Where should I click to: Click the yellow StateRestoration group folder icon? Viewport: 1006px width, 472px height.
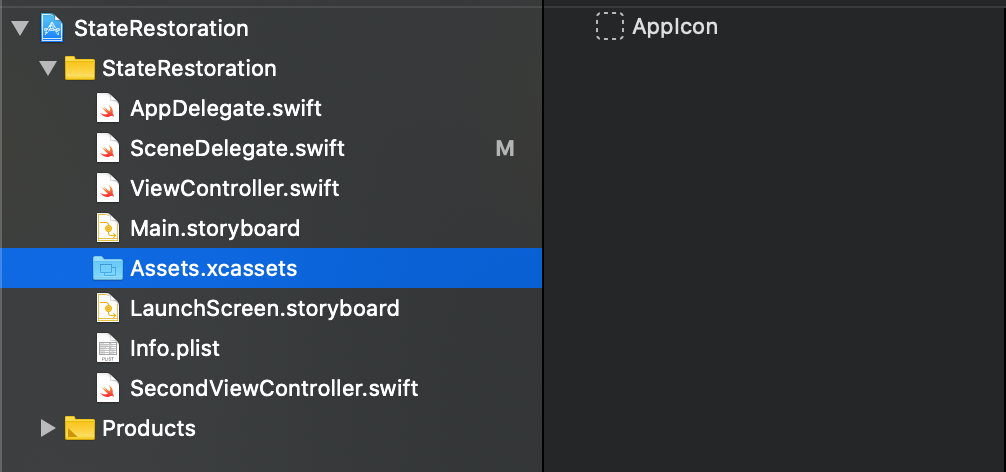point(80,68)
